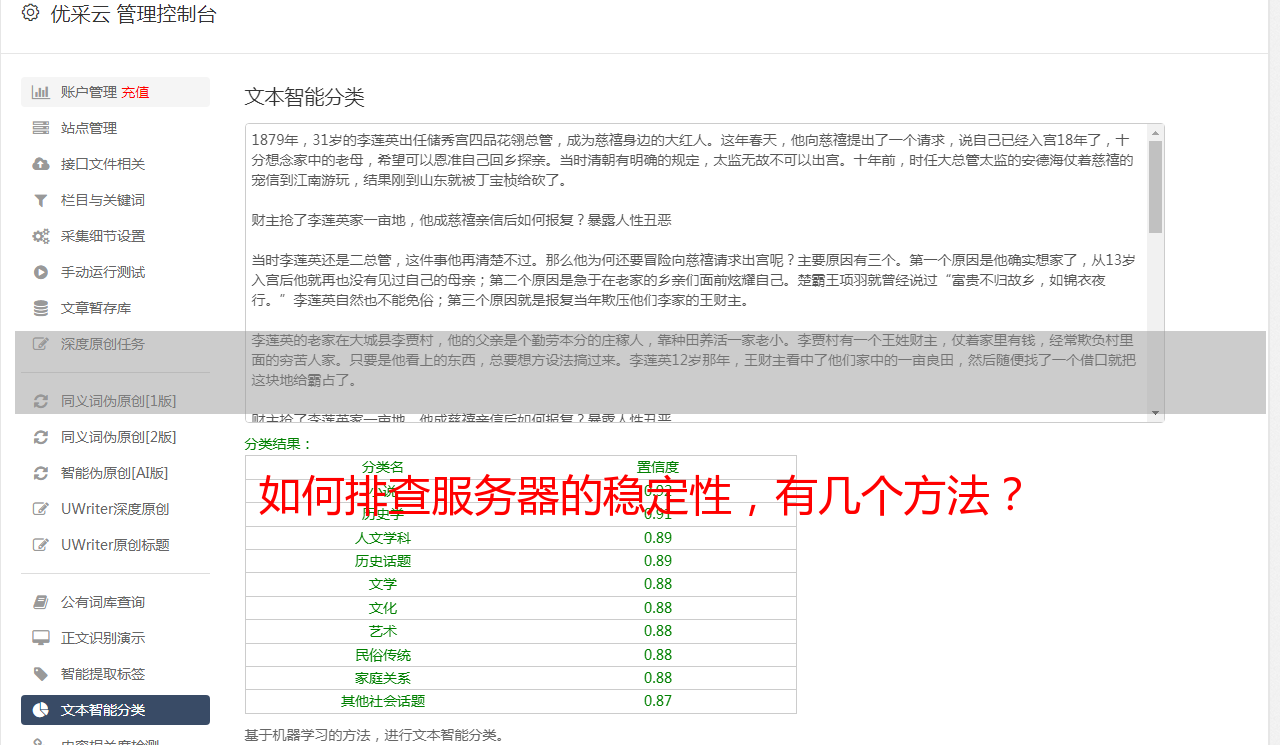Click the 分类结果： label
This screenshot has height=745, width=1280.
pyautogui.click(x=279, y=444)
